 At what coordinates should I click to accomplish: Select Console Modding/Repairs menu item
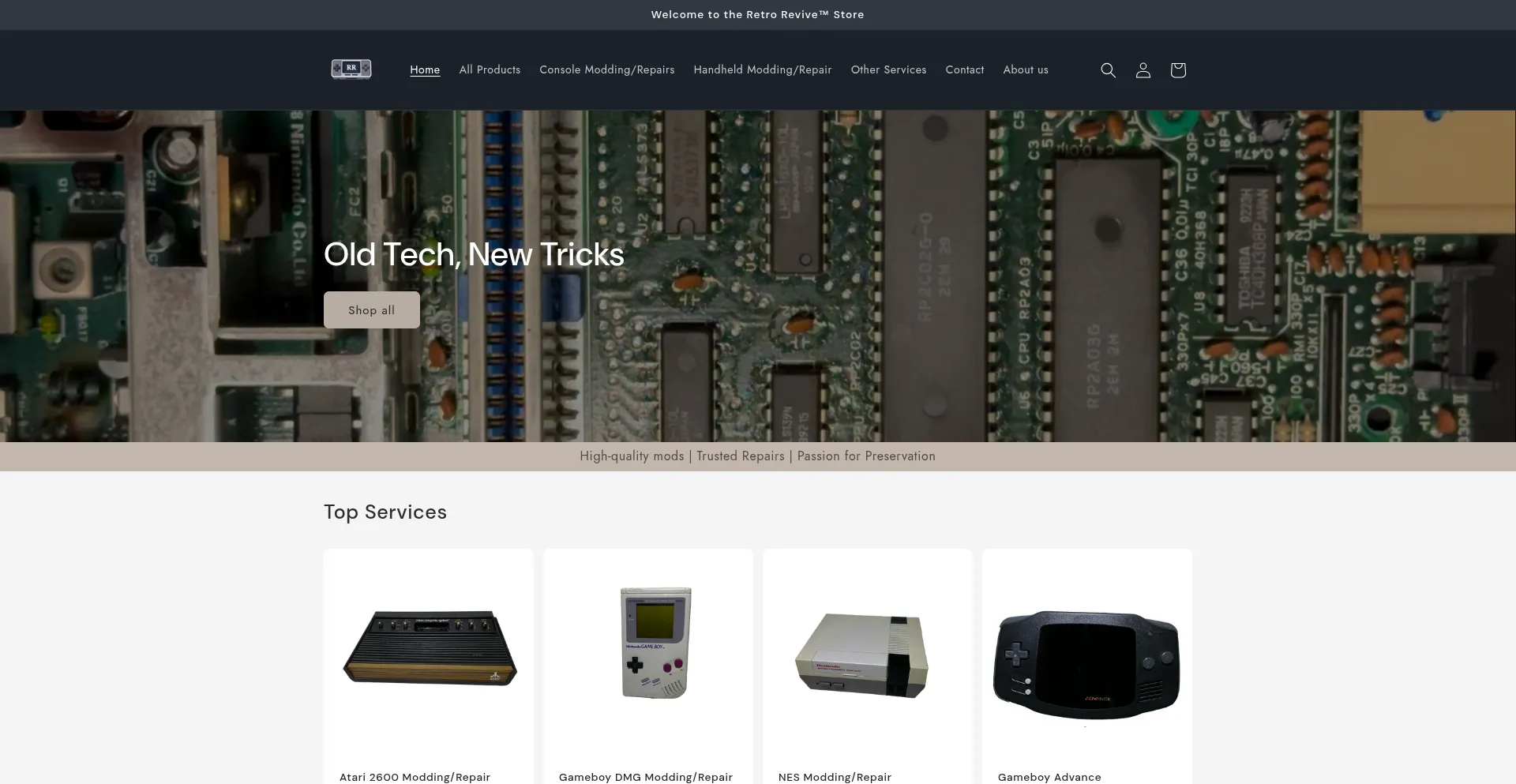click(x=606, y=69)
